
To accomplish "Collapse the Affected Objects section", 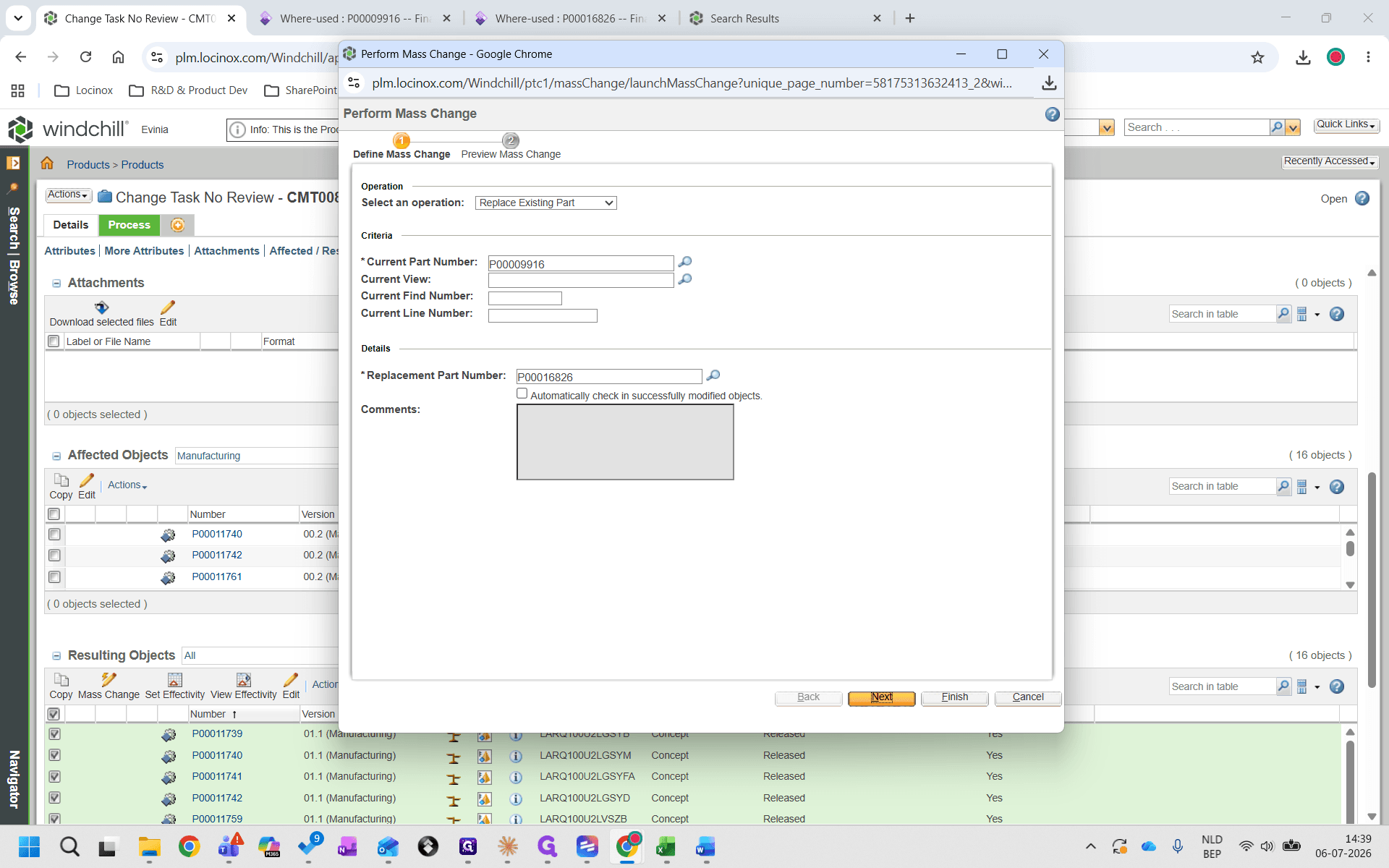I will [56, 456].
